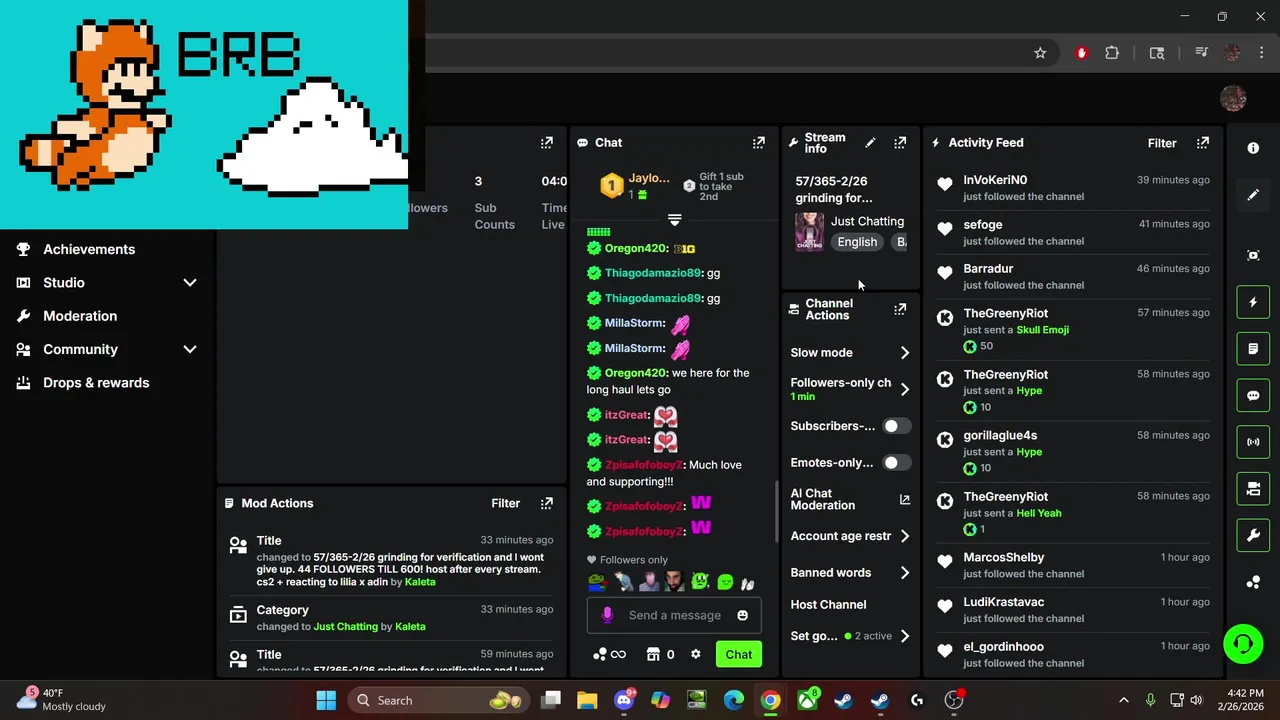Open the emoji picker in message box
1280x720 pixels.
click(x=742, y=615)
